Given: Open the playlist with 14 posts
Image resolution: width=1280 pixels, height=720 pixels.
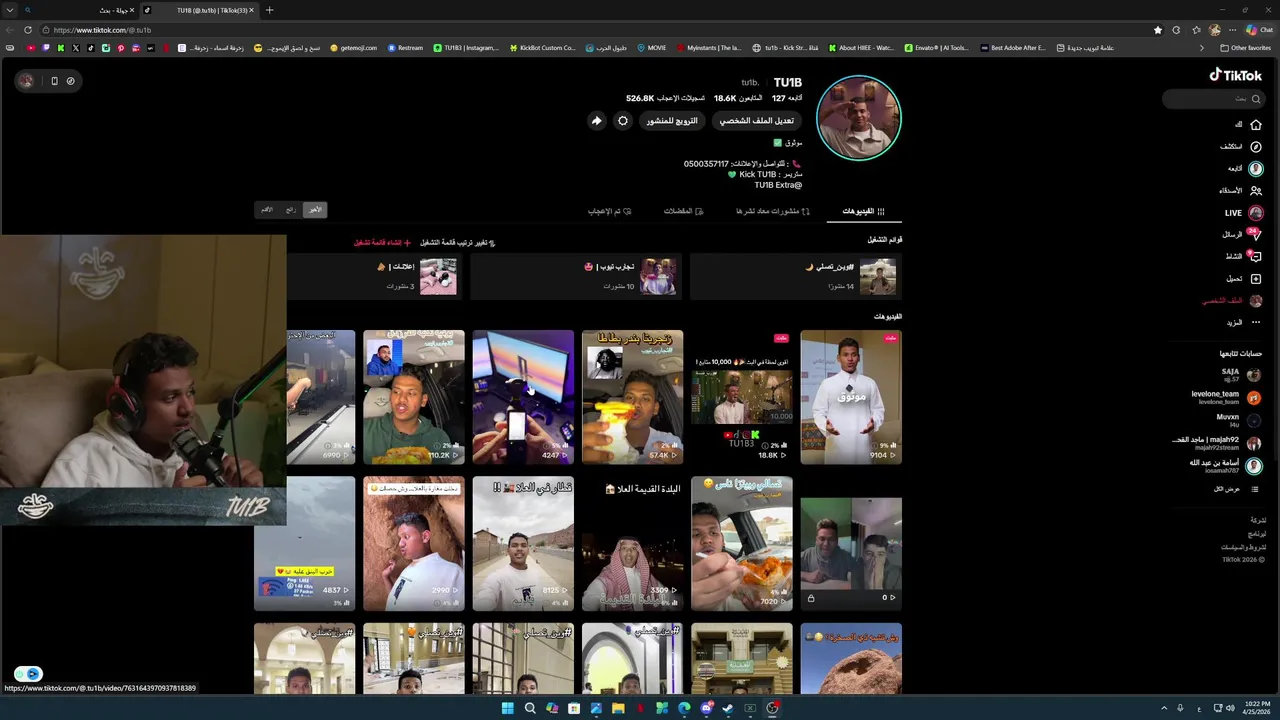Looking at the screenshot, I should [796, 276].
